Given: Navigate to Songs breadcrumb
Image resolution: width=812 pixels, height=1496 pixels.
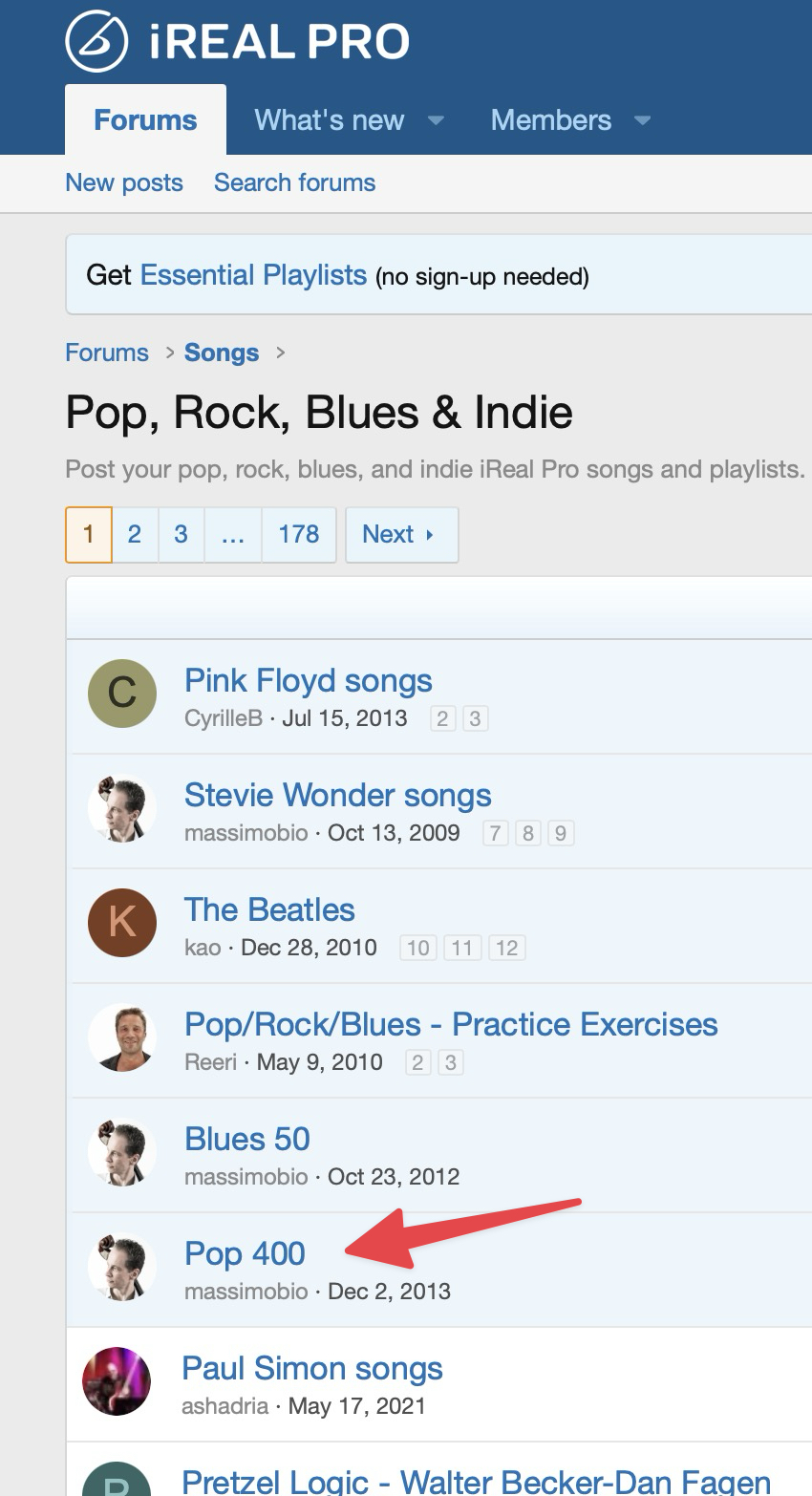Looking at the screenshot, I should [x=222, y=353].
